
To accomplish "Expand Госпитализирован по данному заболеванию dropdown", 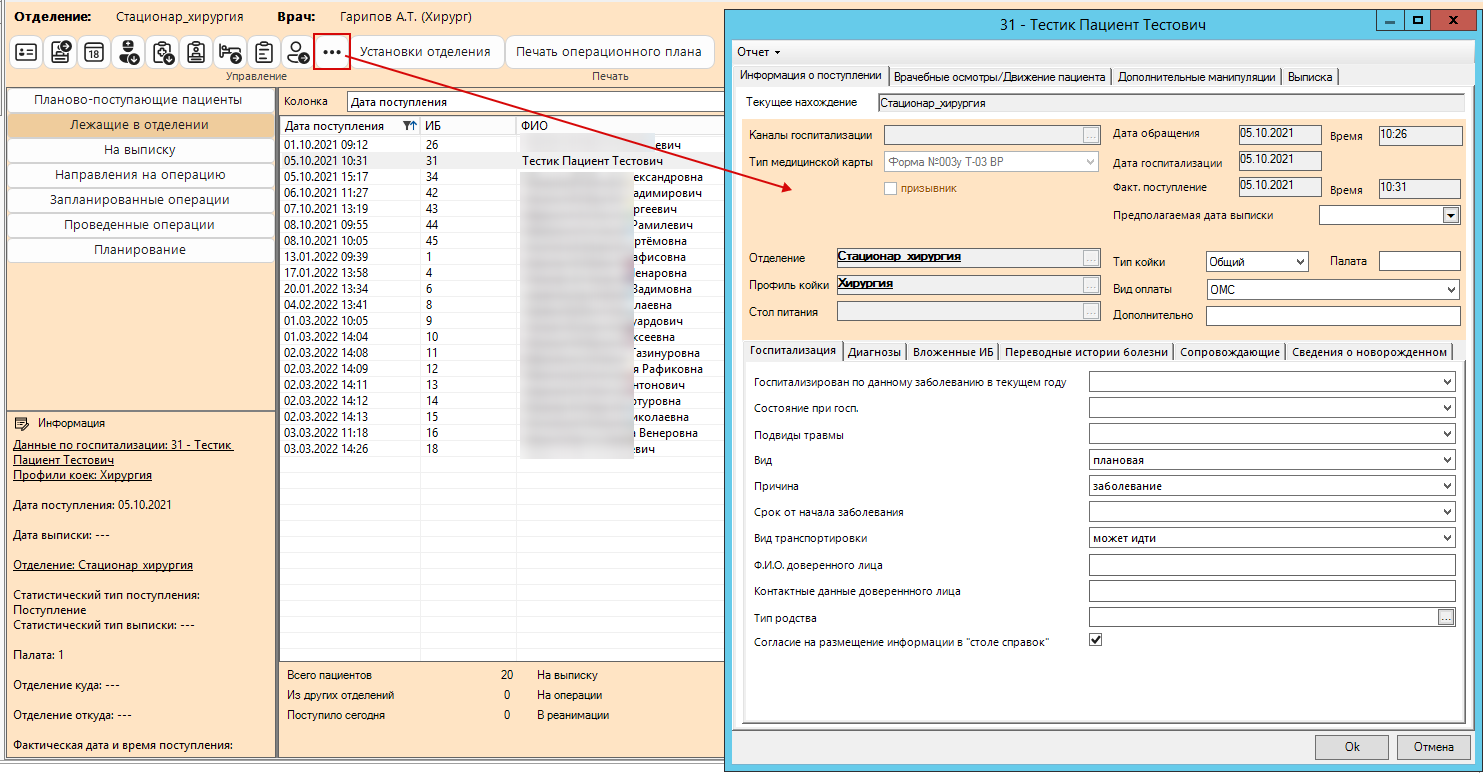I will point(1447,382).
